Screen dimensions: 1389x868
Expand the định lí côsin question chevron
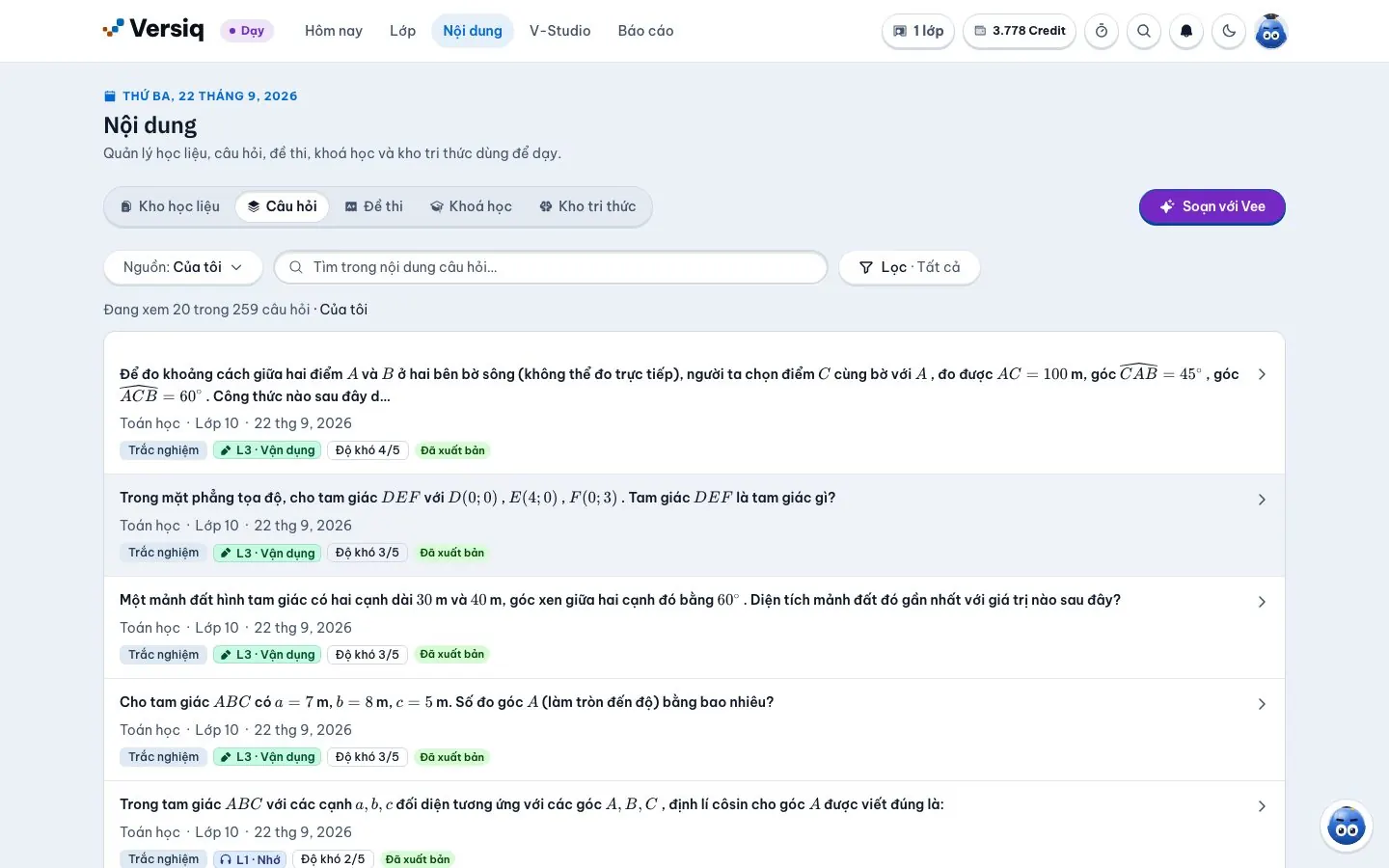click(1262, 806)
